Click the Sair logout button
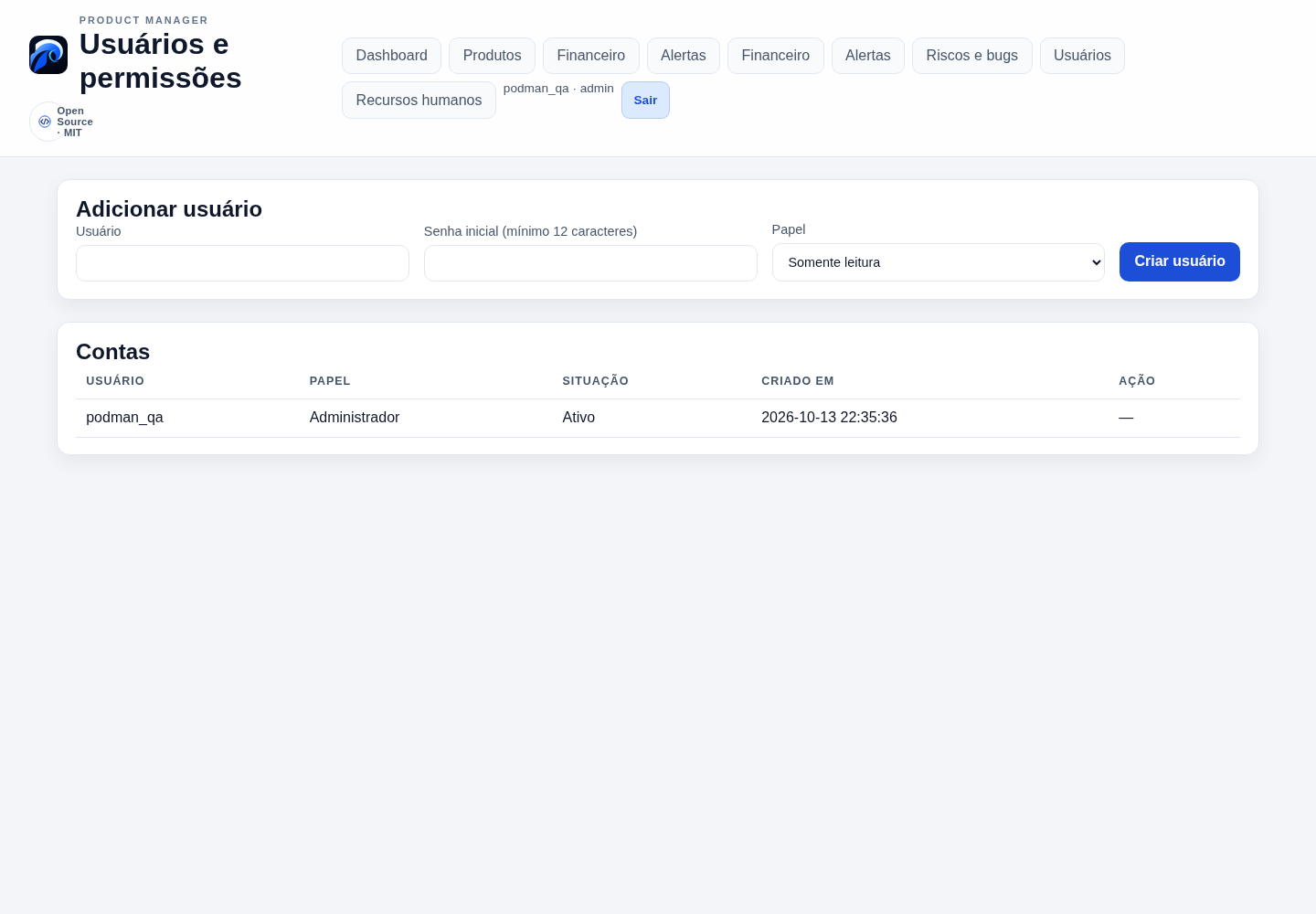 [645, 101]
